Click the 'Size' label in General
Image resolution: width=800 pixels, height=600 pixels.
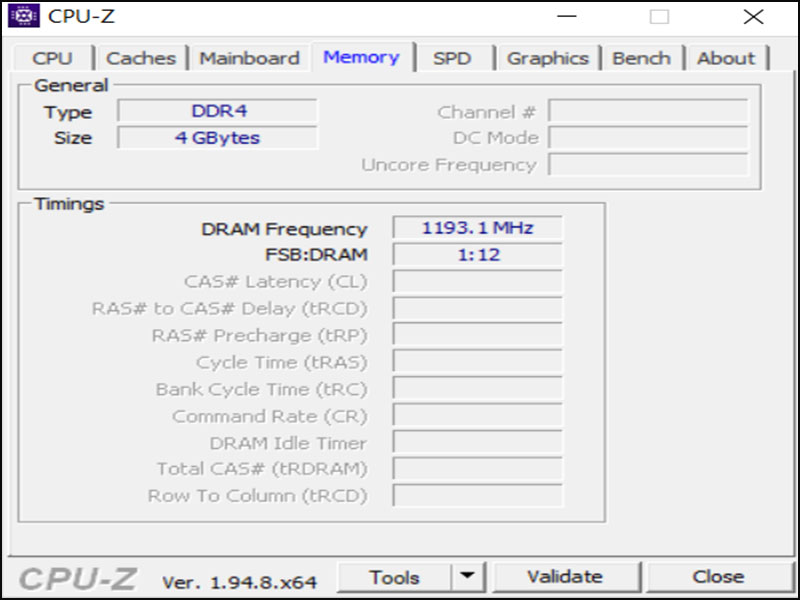pos(73,138)
